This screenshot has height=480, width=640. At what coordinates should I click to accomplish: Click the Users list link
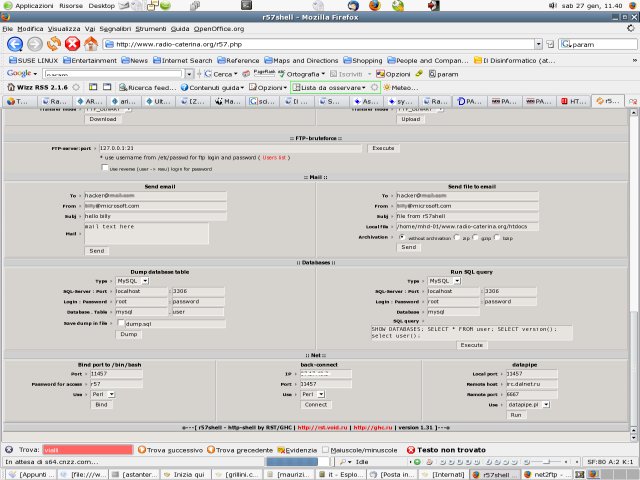pyautogui.click(x=275, y=157)
